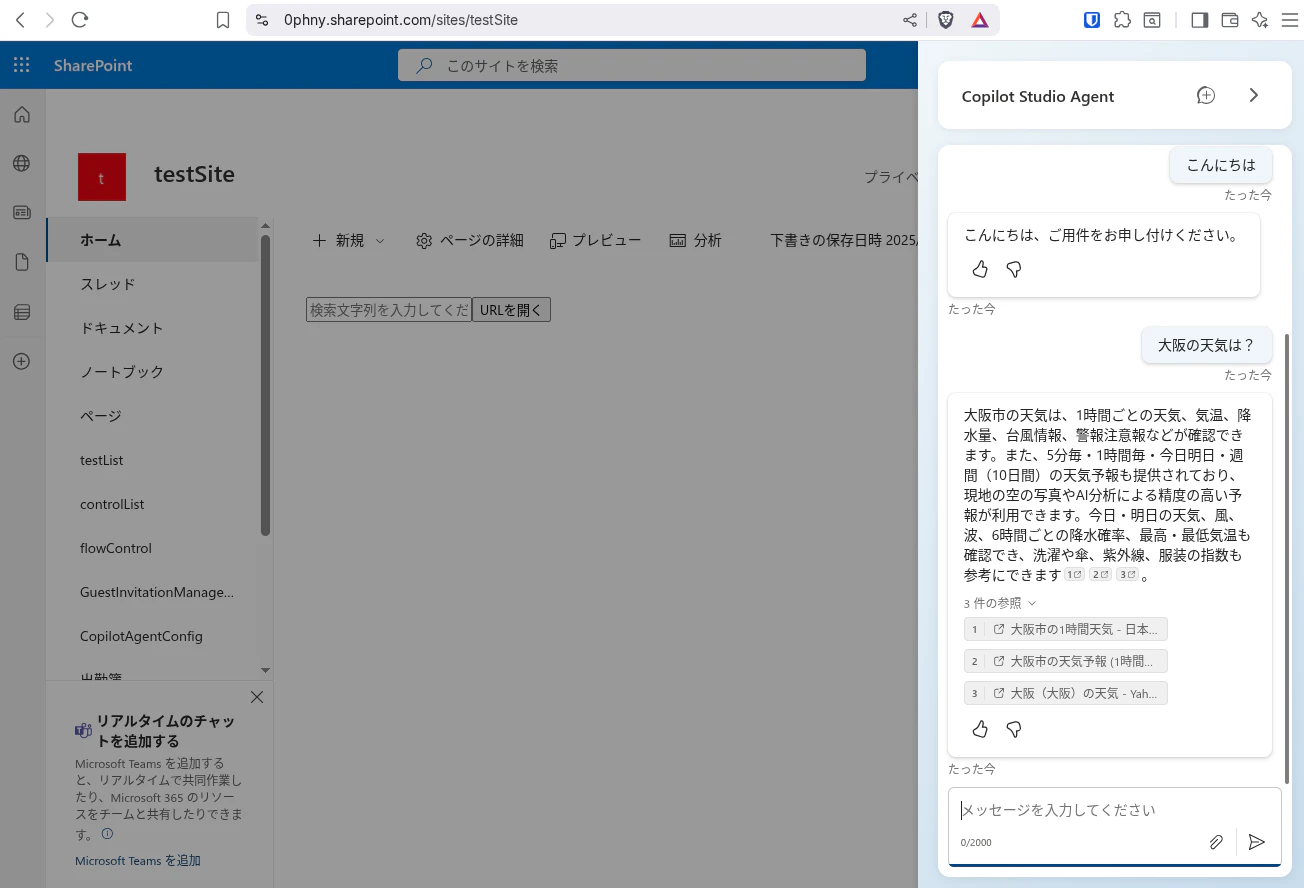Open the Brave Wallet icon
The height and width of the screenshot is (888, 1304).
pos(1230,20)
